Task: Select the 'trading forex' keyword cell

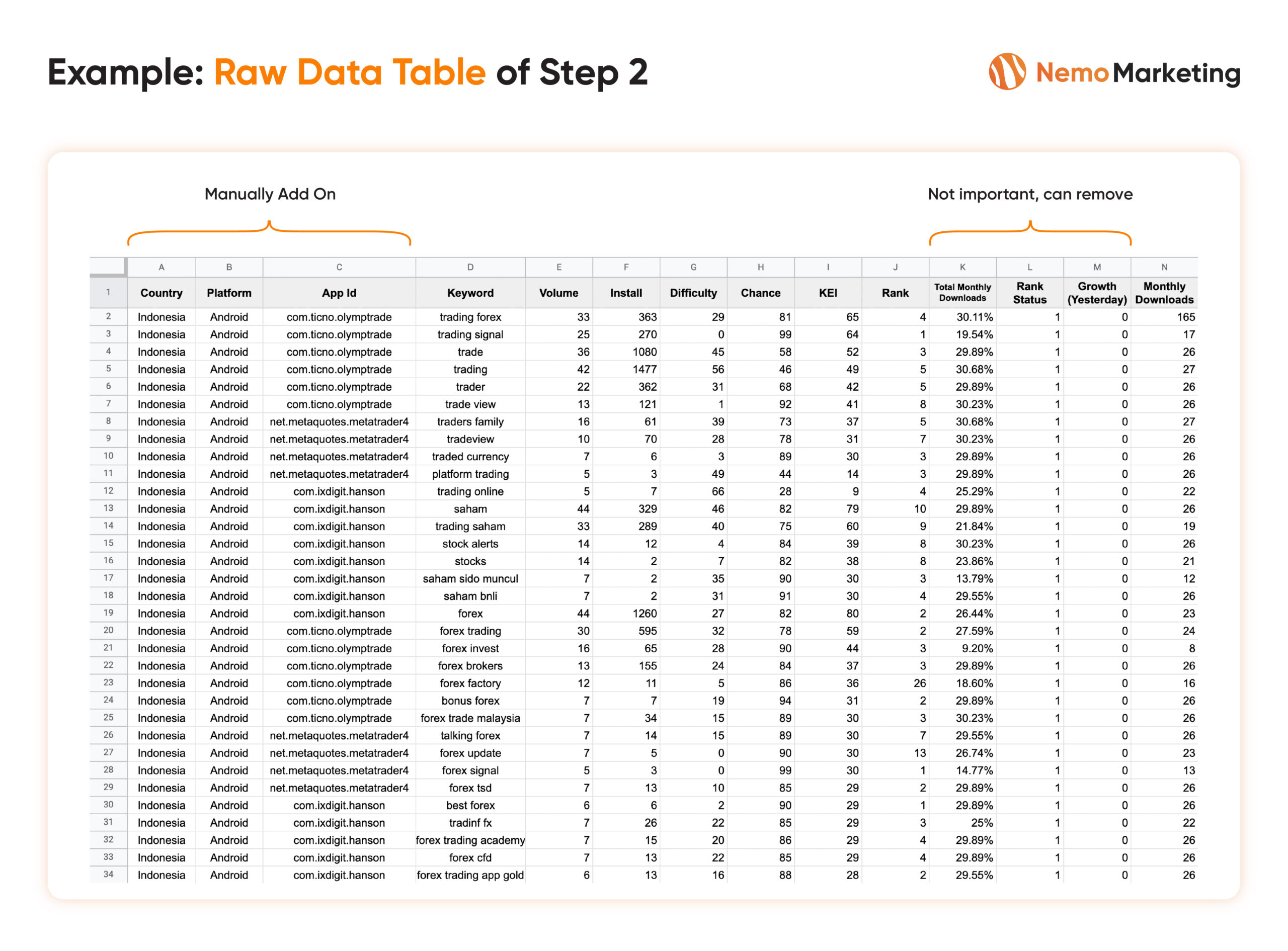Action: pos(470,317)
